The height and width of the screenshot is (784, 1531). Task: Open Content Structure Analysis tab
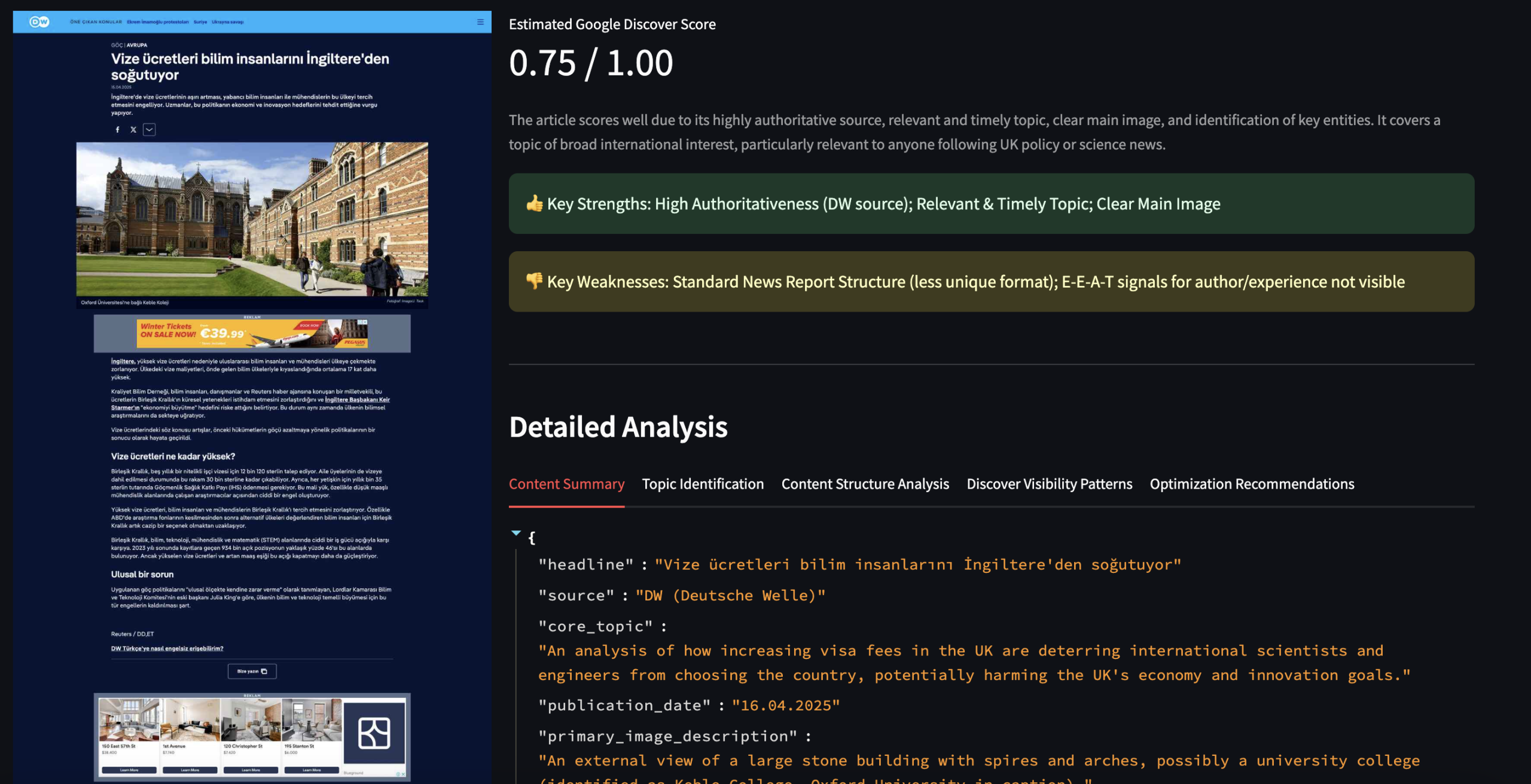[865, 484]
